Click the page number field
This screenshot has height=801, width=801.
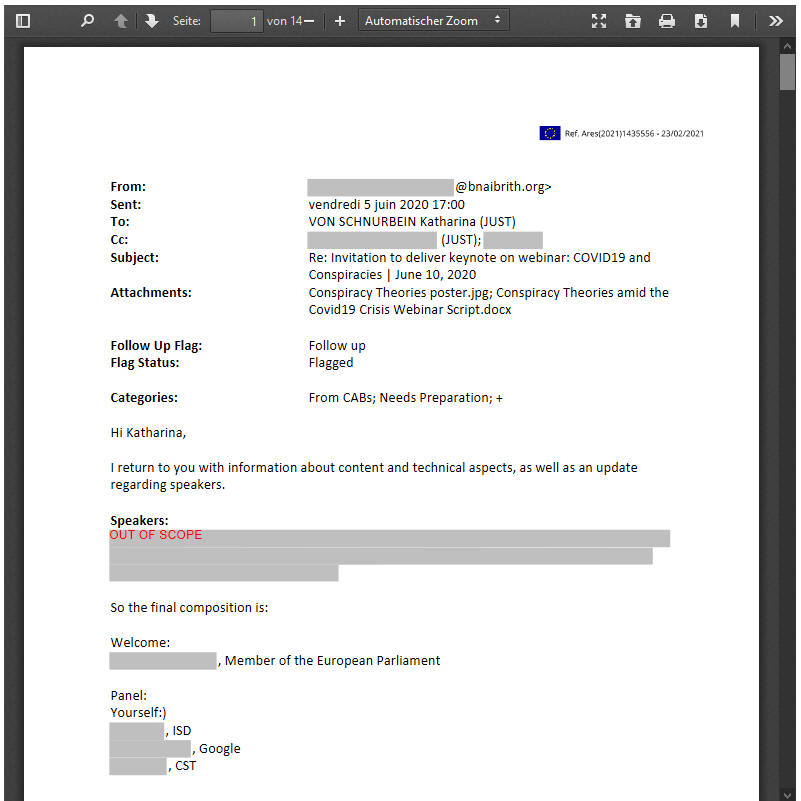(237, 21)
